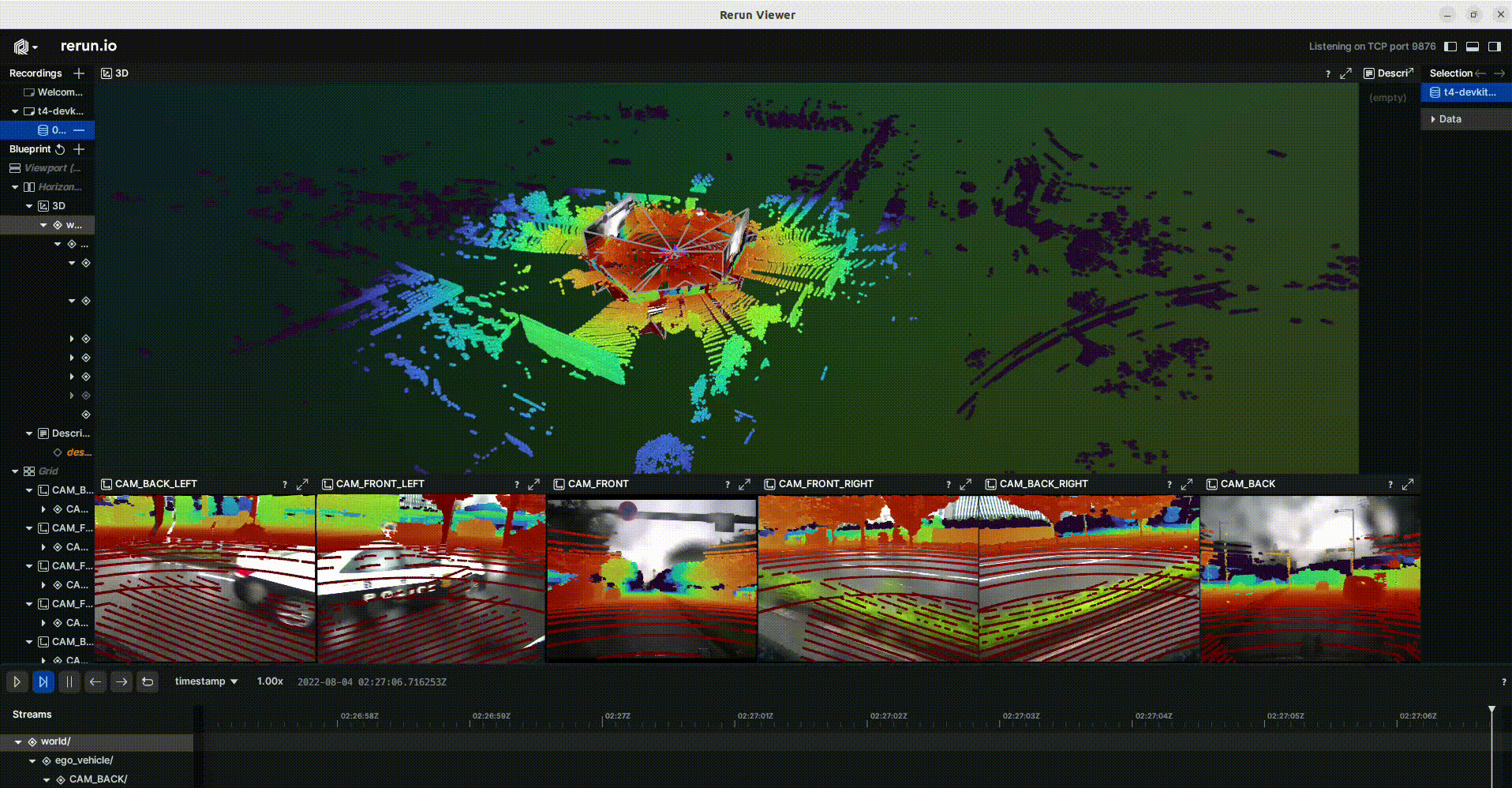Toggle the right selection panel visibility
The width and height of the screenshot is (1512, 788).
[x=1495, y=47]
